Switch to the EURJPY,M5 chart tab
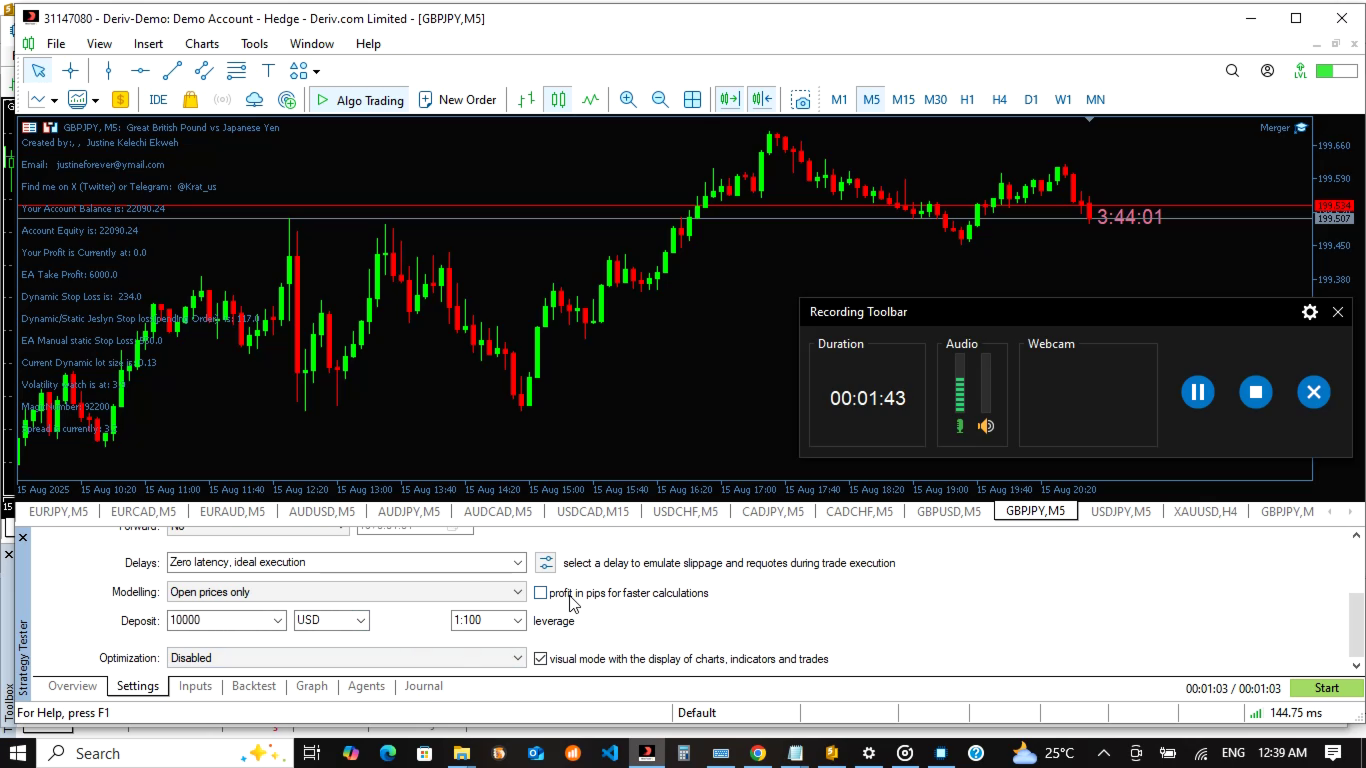The height and width of the screenshot is (768, 1366). [58, 512]
